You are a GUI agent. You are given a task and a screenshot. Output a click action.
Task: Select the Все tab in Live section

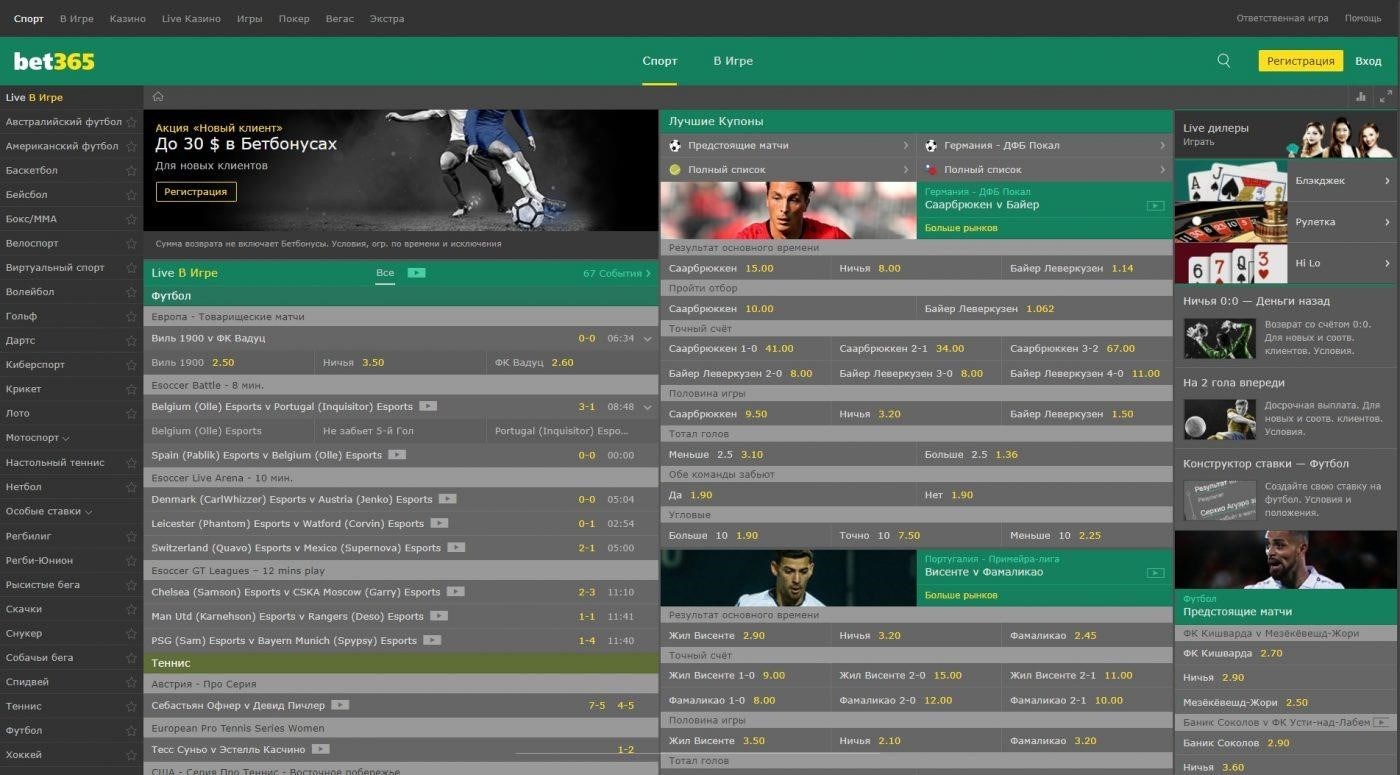385,273
